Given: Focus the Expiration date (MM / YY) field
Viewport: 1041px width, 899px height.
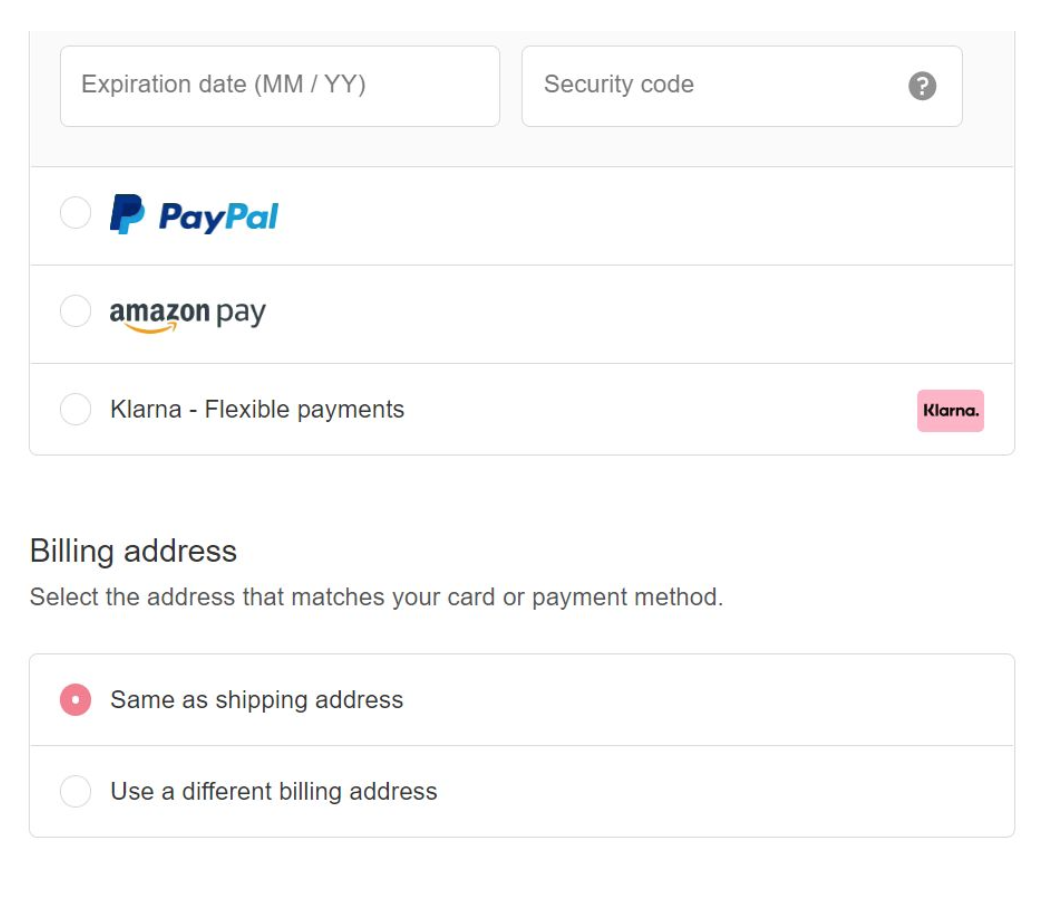Looking at the screenshot, I should tap(280, 86).
